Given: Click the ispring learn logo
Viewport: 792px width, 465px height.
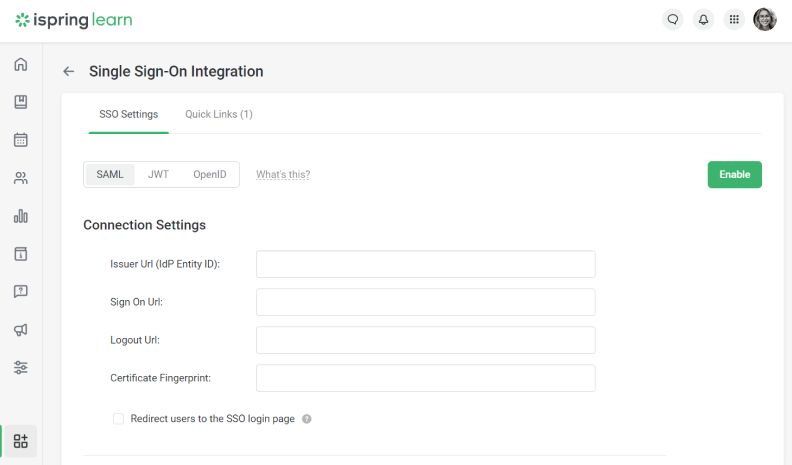Looking at the screenshot, I should (74, 20).
